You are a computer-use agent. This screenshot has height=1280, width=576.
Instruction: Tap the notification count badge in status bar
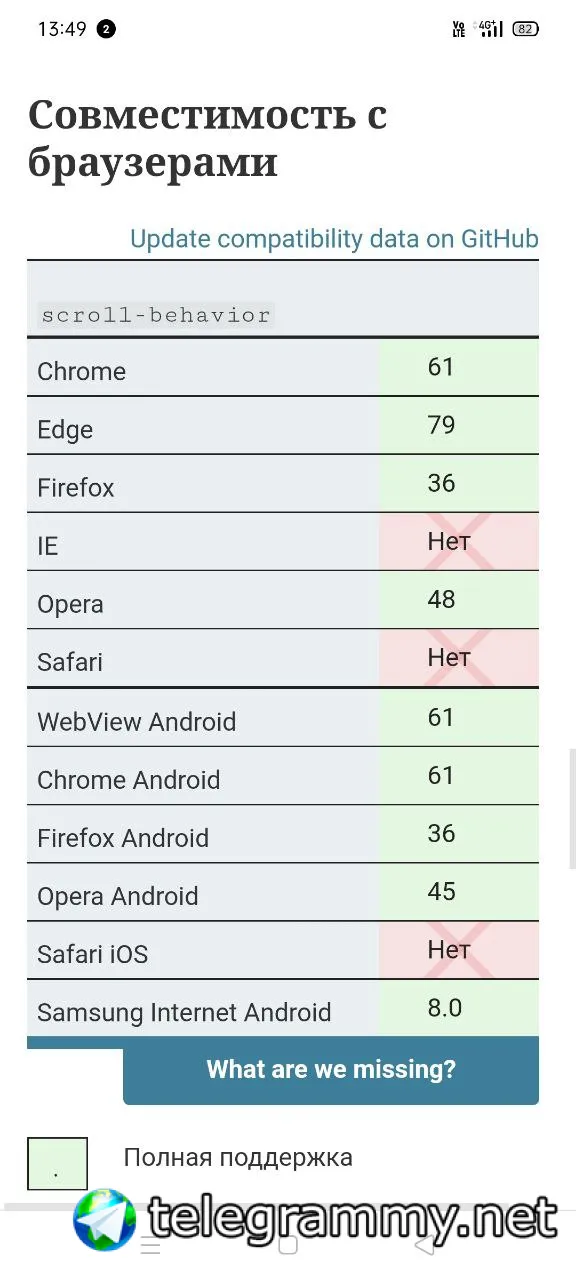pyautogui.click(x=106, y=29)
